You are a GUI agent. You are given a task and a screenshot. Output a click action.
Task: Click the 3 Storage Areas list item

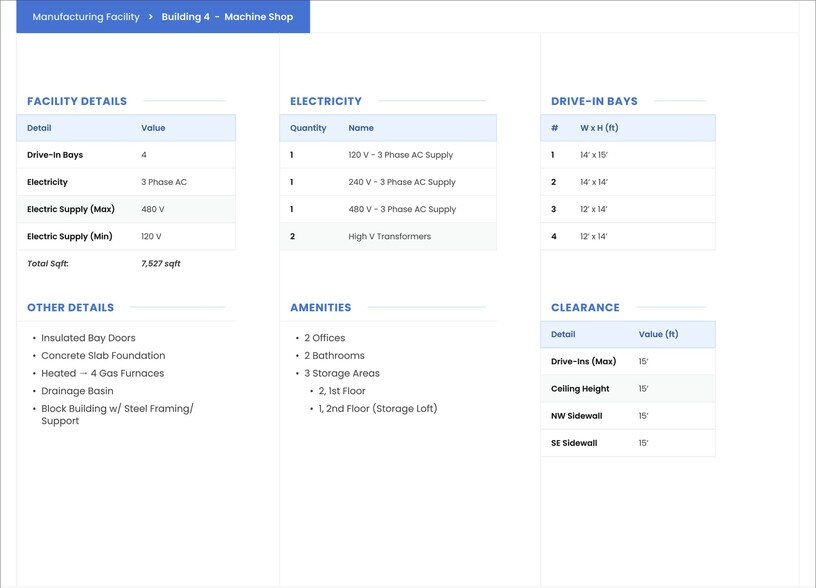(342, 374)
